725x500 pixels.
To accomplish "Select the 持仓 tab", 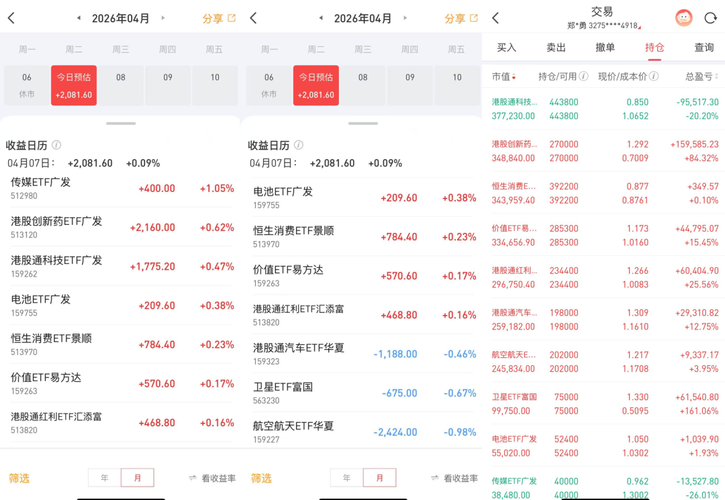I will (x=654, y=47).
